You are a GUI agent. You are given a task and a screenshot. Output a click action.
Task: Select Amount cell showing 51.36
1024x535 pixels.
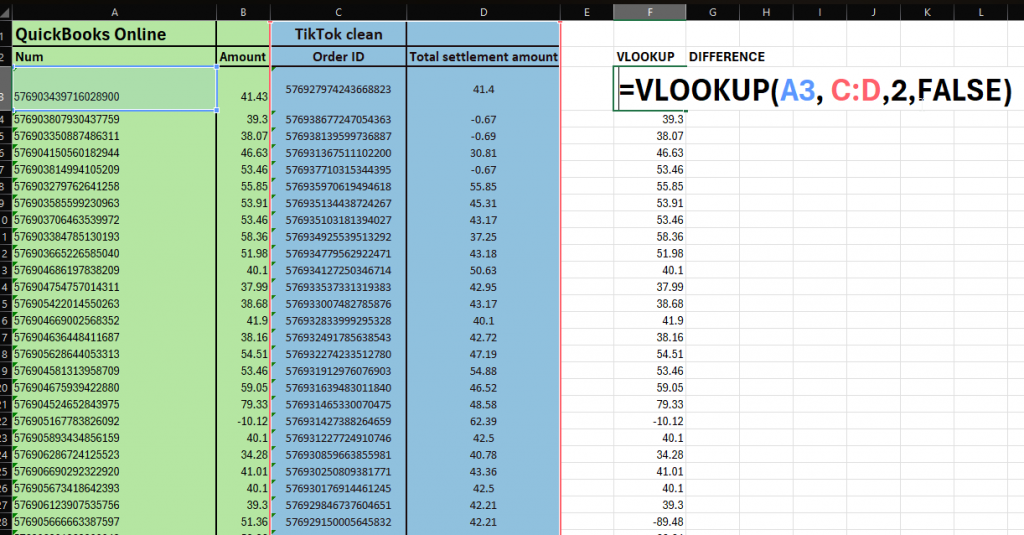242,521
